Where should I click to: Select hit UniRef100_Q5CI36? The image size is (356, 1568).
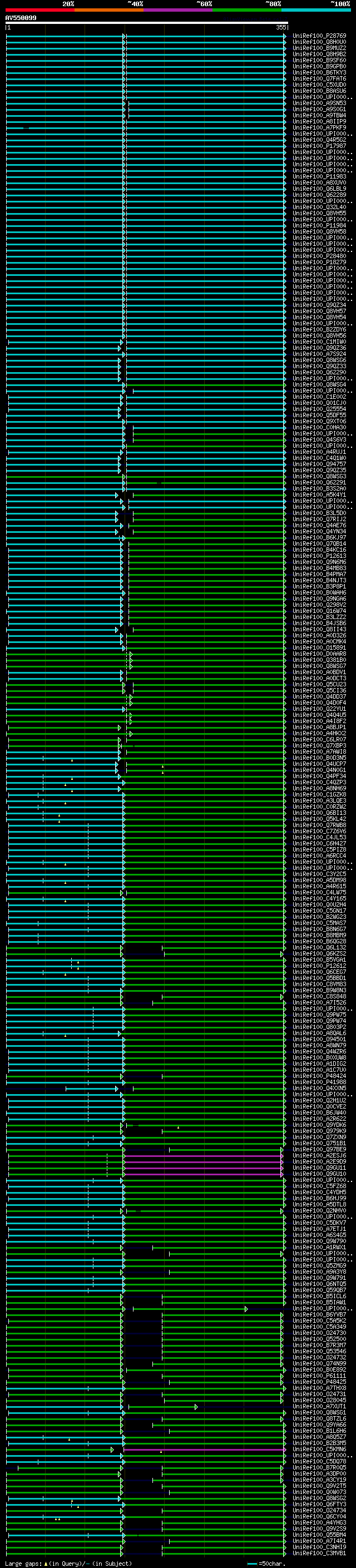tap(319, 690)
